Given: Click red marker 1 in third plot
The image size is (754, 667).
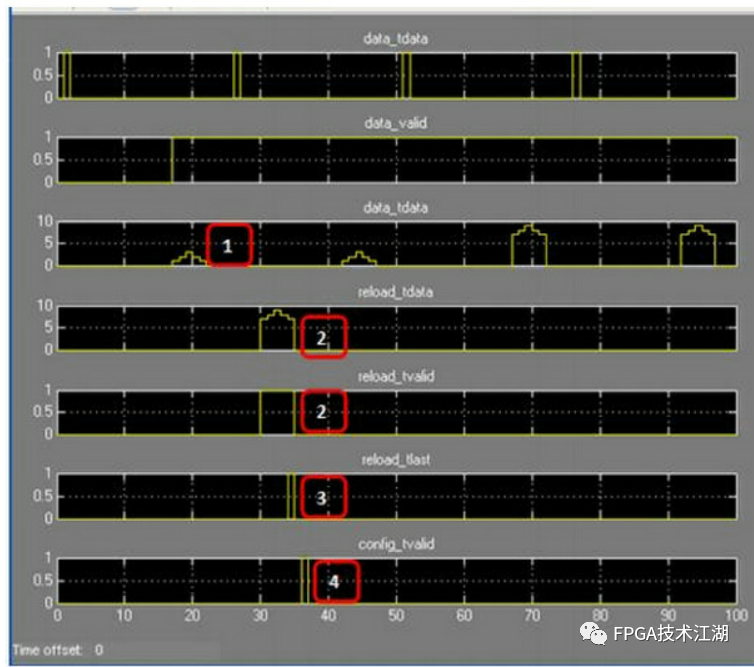Looking at the screenshot, I should tap(228, 245).
